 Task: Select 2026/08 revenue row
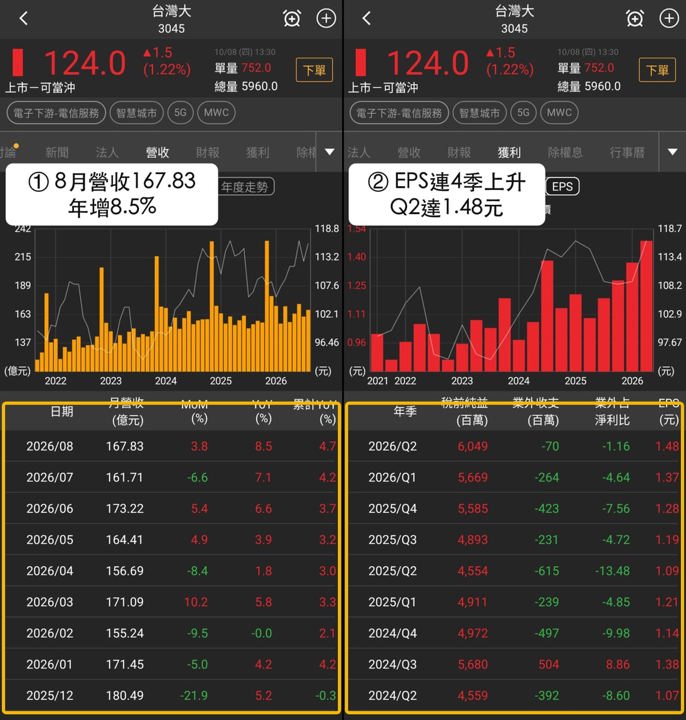[x=171, y=446]
